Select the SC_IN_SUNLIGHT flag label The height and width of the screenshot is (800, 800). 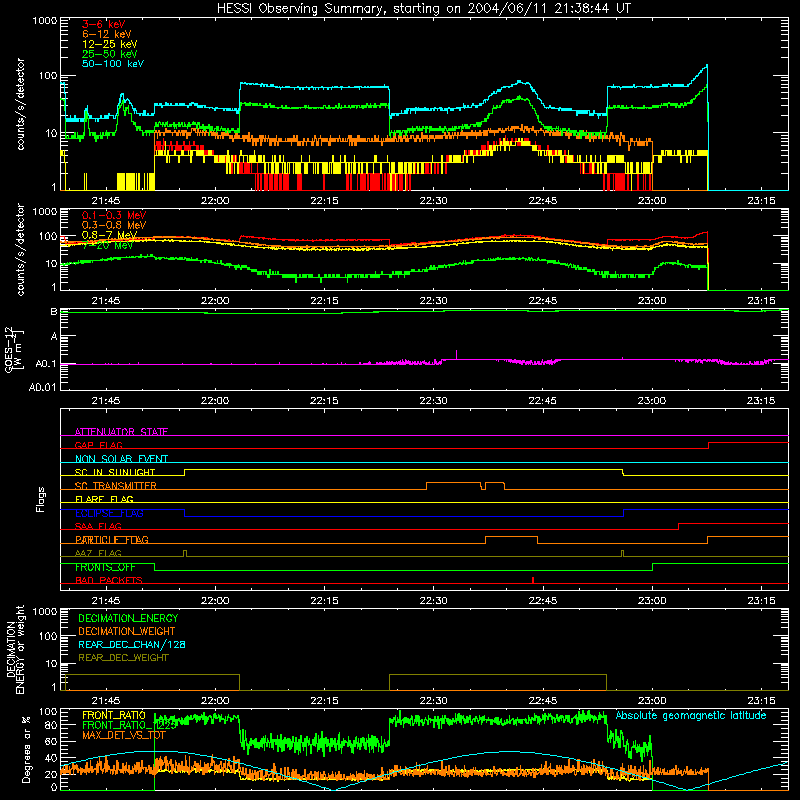pyautogui.click(x=115, y=472)
